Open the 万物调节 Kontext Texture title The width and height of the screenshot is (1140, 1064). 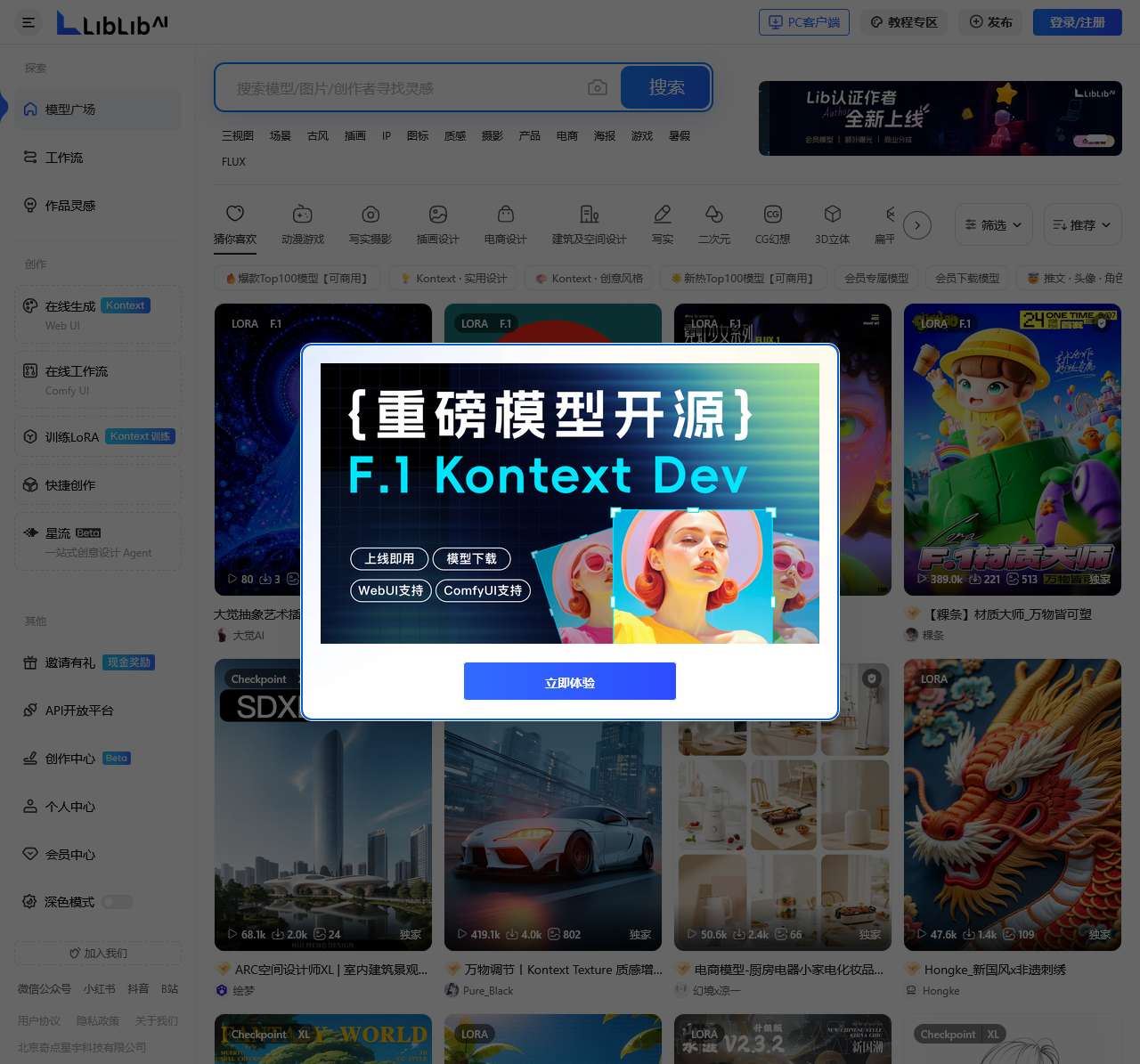tap(564, 970)
